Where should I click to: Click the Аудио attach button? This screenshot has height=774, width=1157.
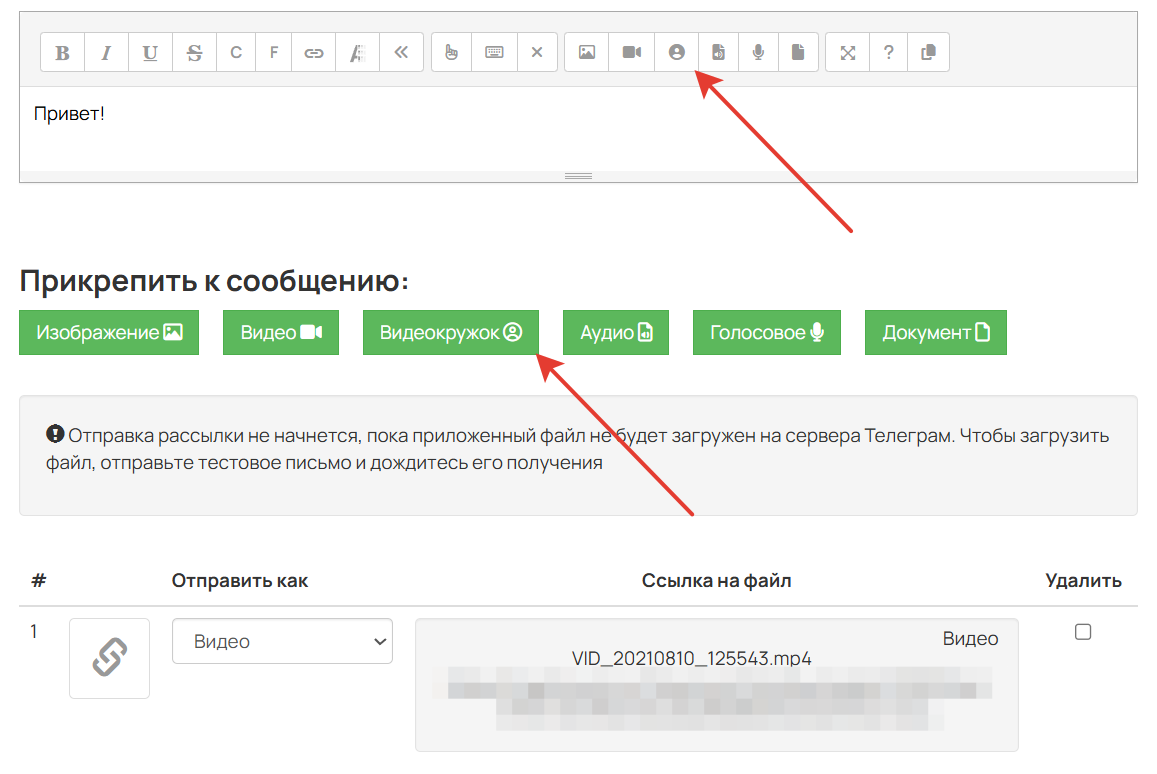pyautogui.click(x=616, y=333)
